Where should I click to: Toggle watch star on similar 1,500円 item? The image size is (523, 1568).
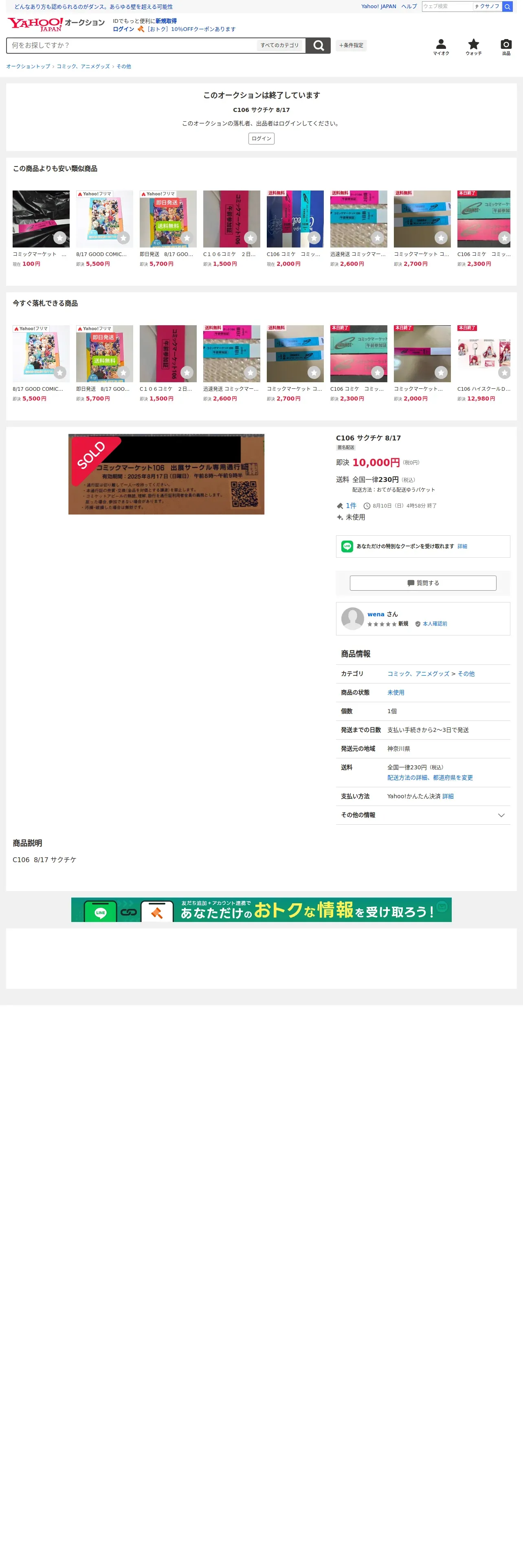click(x=250, y=238)
